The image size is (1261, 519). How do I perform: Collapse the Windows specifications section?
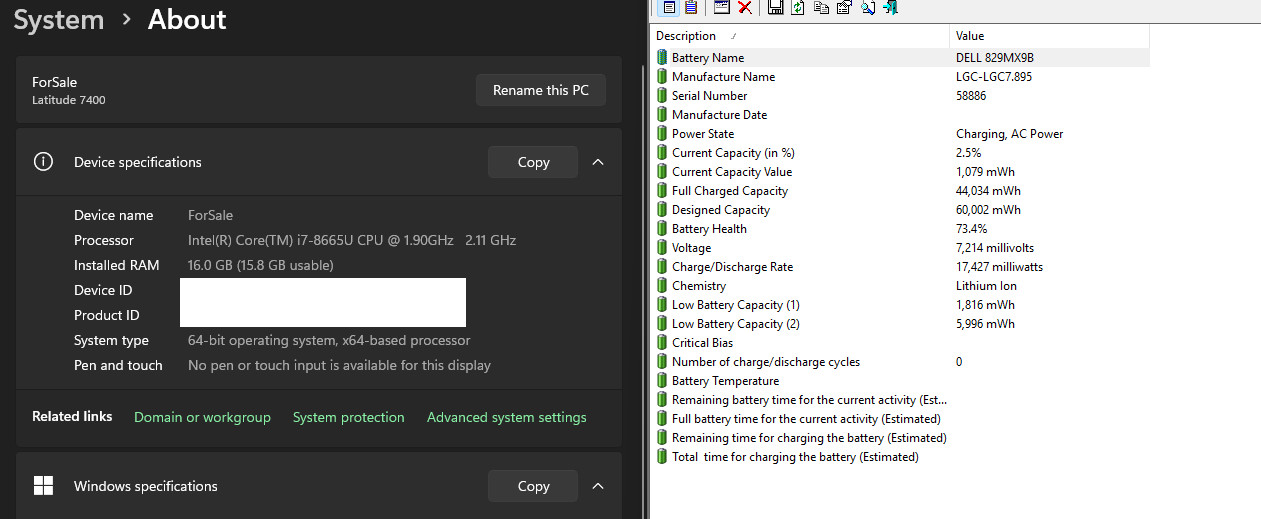coord(598,486)
